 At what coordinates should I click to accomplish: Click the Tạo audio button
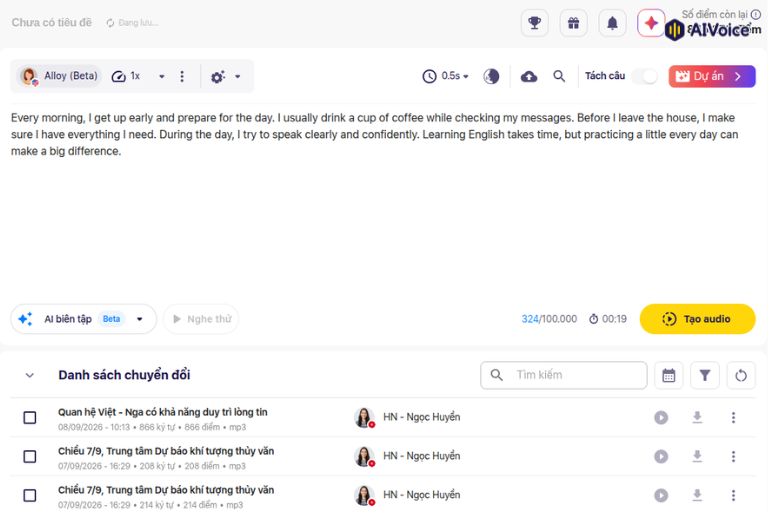coord(697,319)
